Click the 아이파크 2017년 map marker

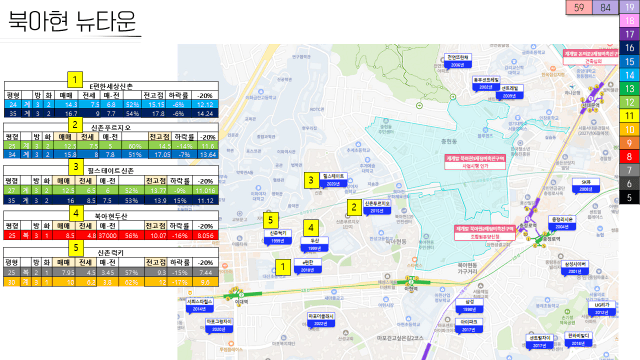point(469,326)
